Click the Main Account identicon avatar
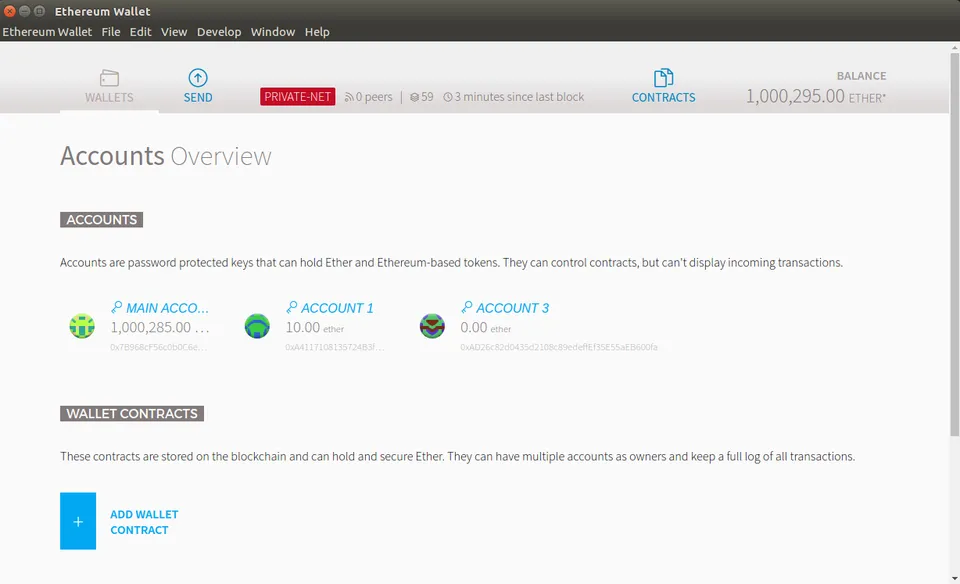Screen dimensions: 960x584 coord(82,326)
